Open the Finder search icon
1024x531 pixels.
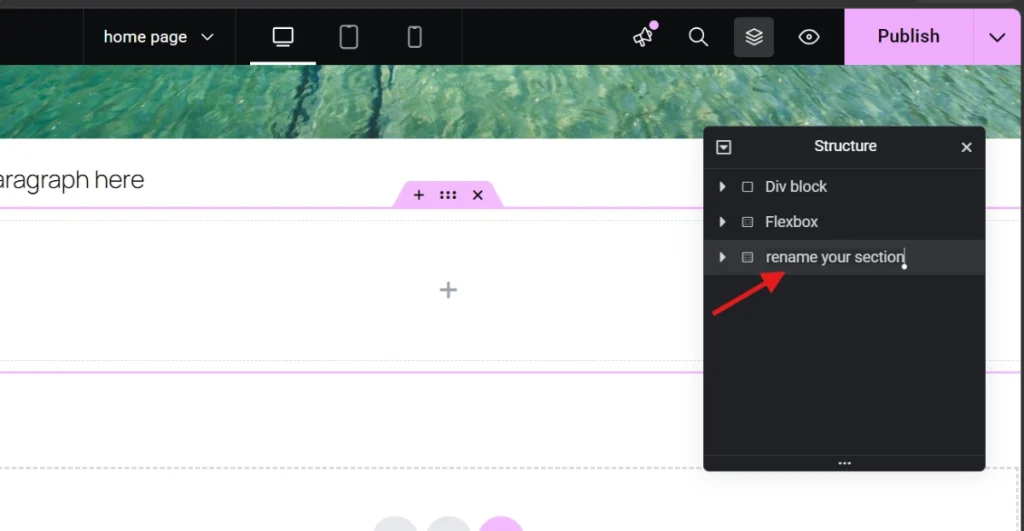(x=698, y=37)
